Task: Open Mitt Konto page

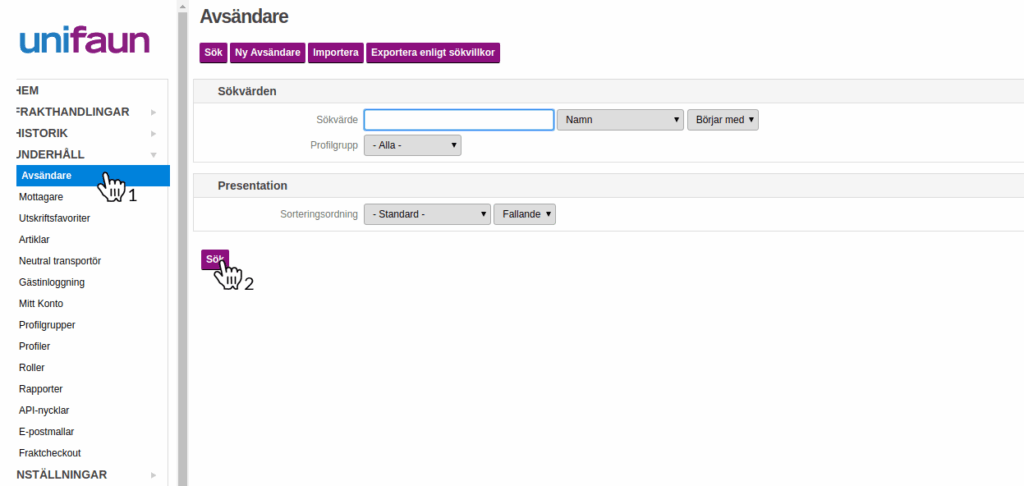Action: point(41,303)
